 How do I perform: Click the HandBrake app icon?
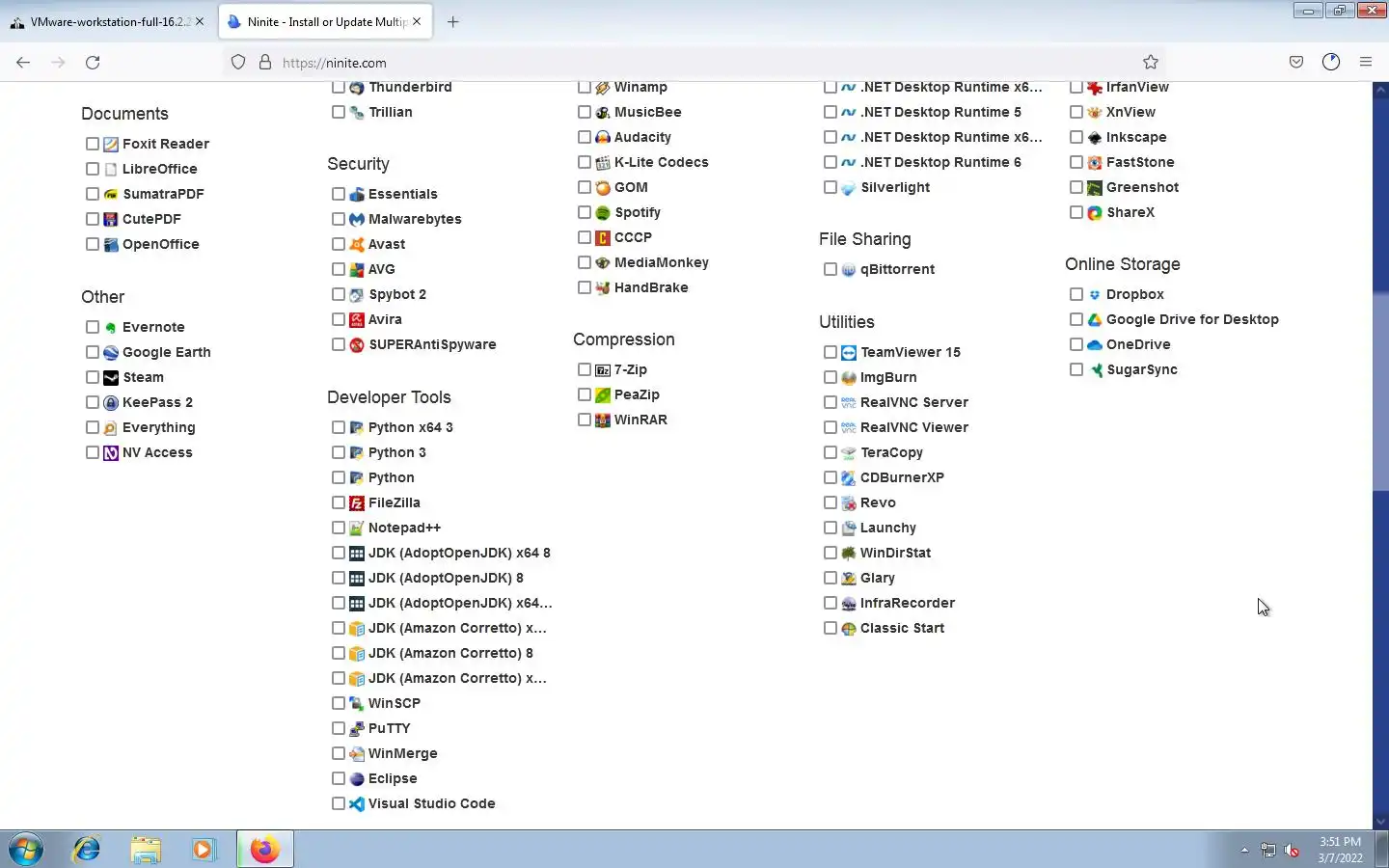pyautogui.click(x=603, y=287)
